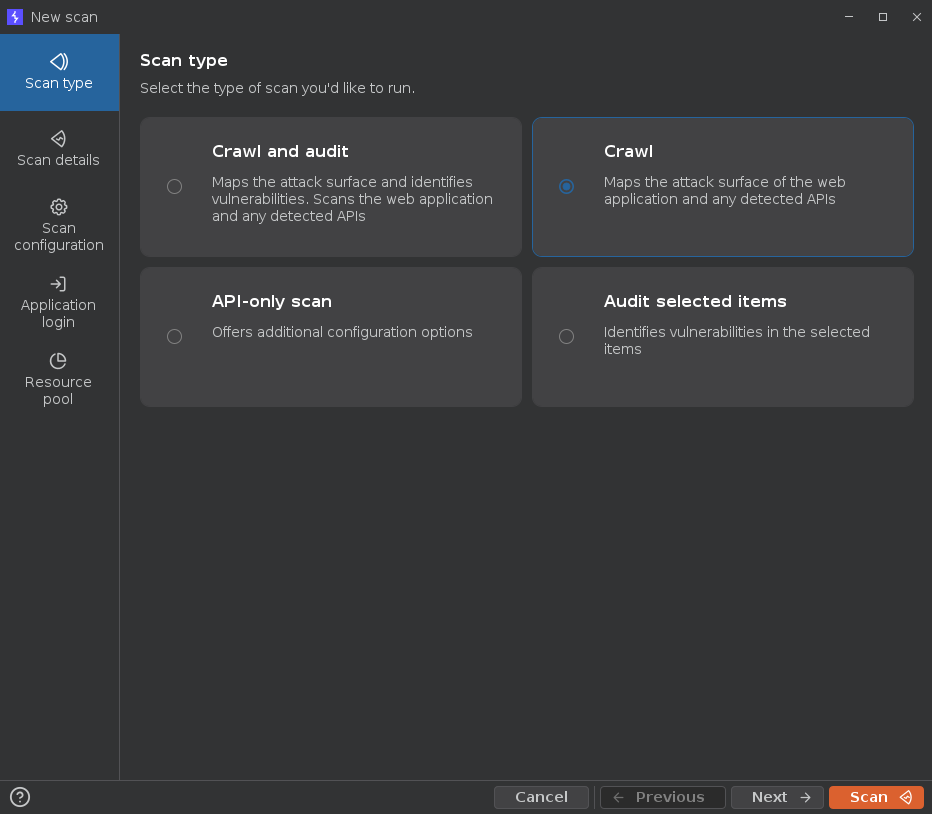The width and height of the screenshot is (932, 814).
Task: Go to the Resource pool tab label
Action: [x=59, y=391]
